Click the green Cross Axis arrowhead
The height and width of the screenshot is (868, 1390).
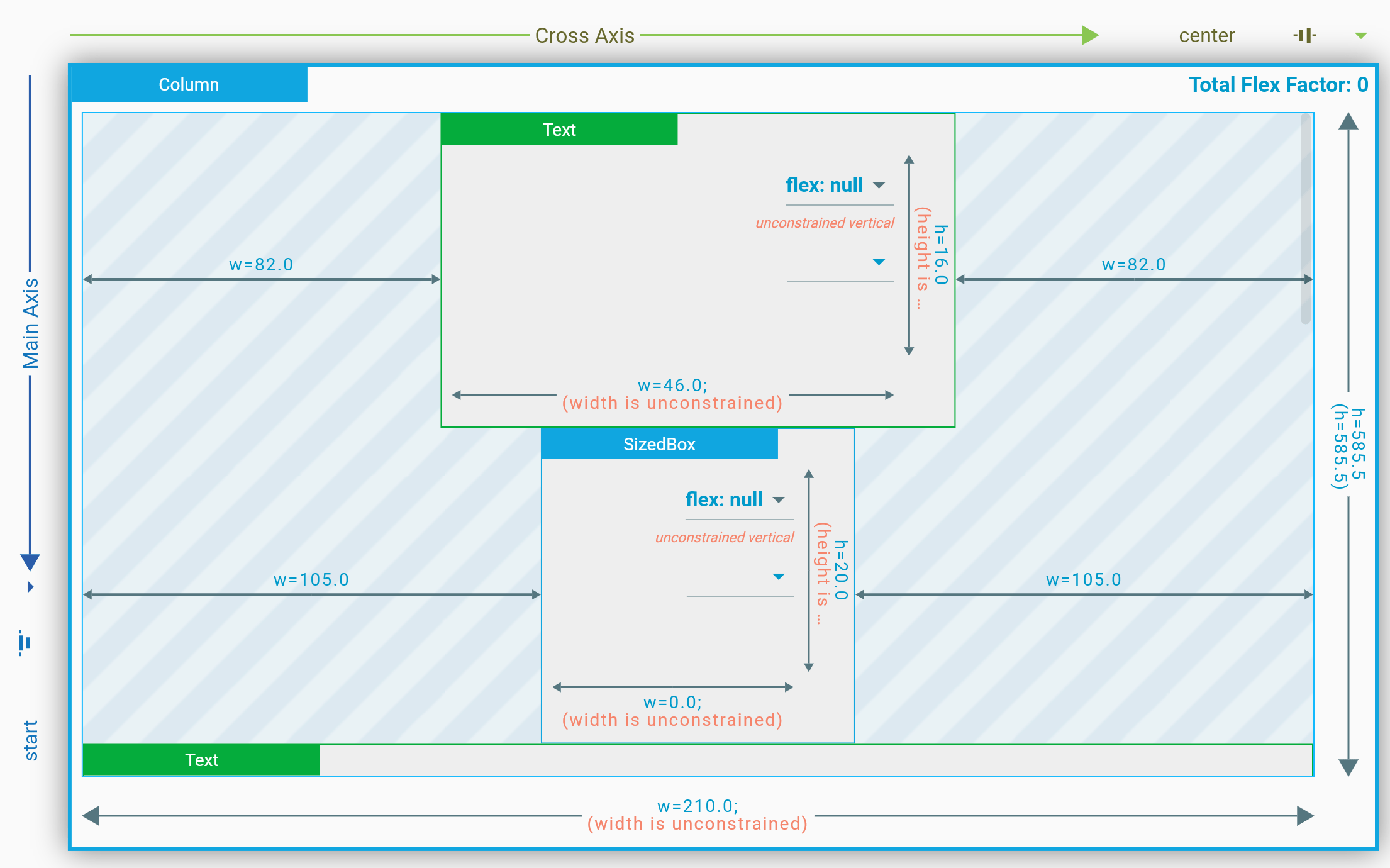click(1090, 35)
